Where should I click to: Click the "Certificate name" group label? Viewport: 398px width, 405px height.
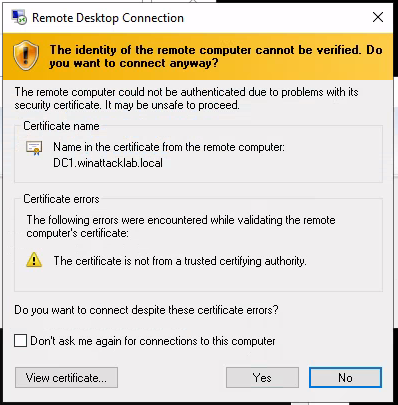click(x=61, y=126)
